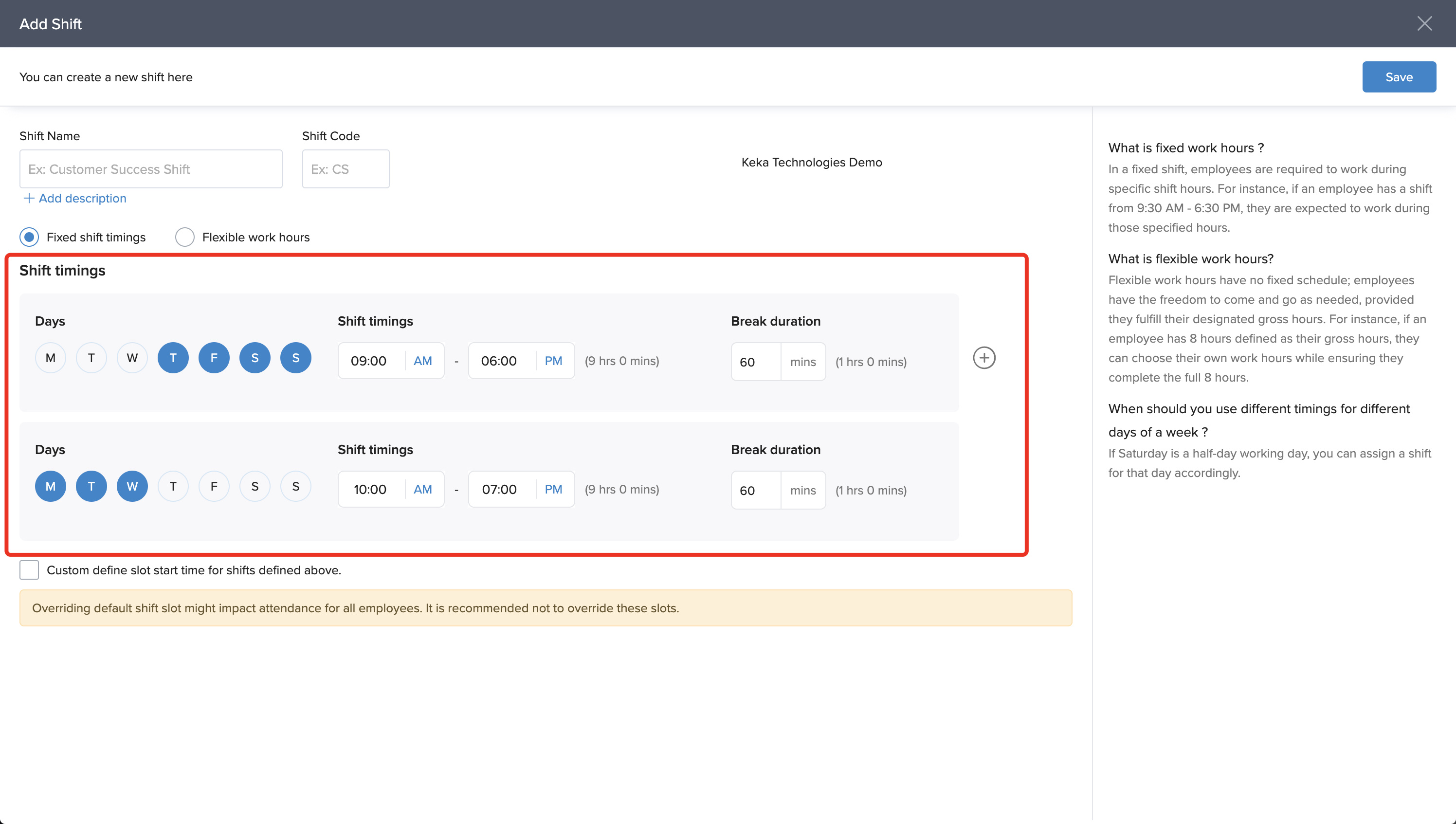This screenshot has height=824, width=1456.
Task: Deselect Friday in first shift row
Action: [x=214, y=358]
